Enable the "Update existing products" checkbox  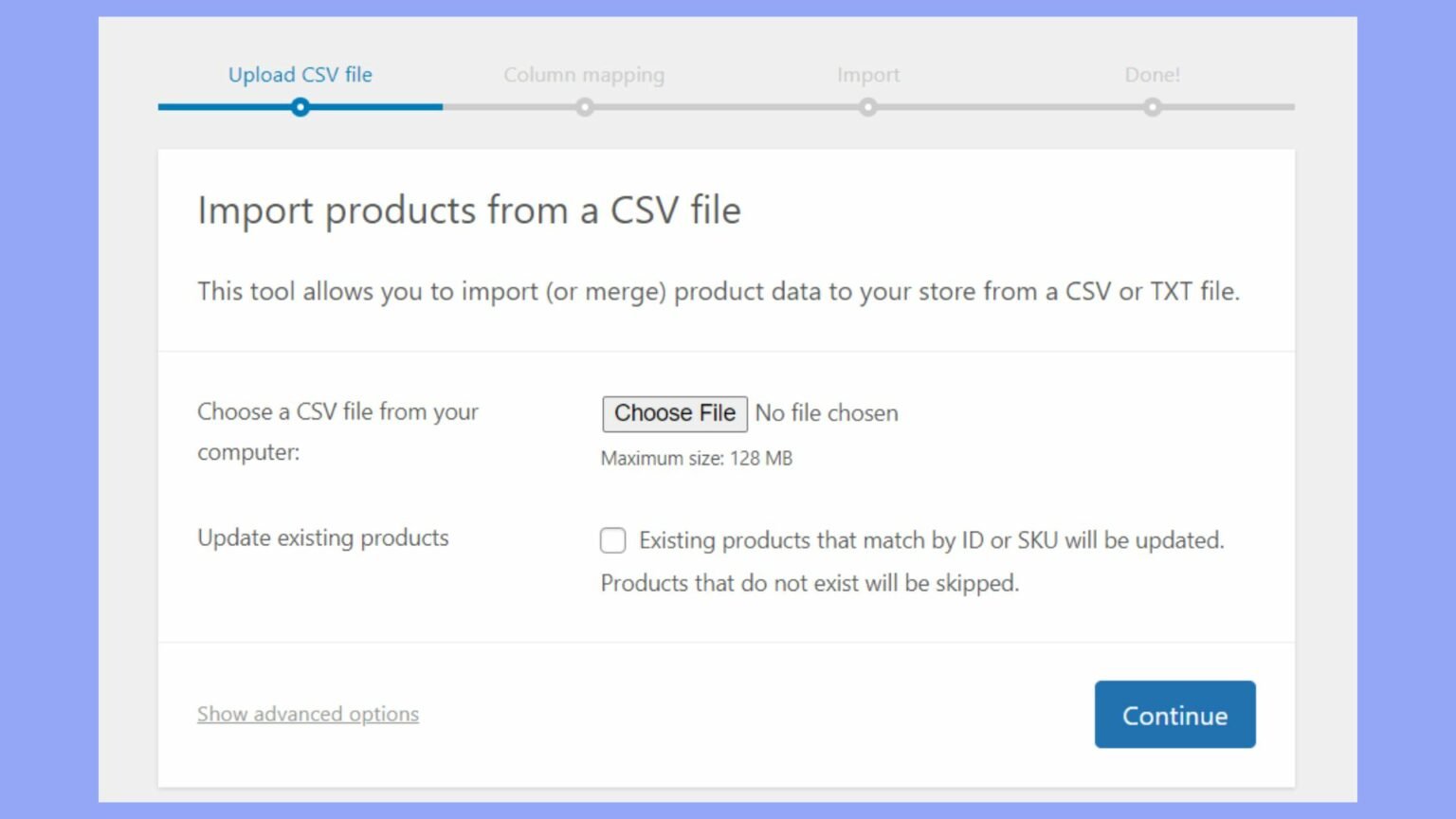(x=612, y=540)
